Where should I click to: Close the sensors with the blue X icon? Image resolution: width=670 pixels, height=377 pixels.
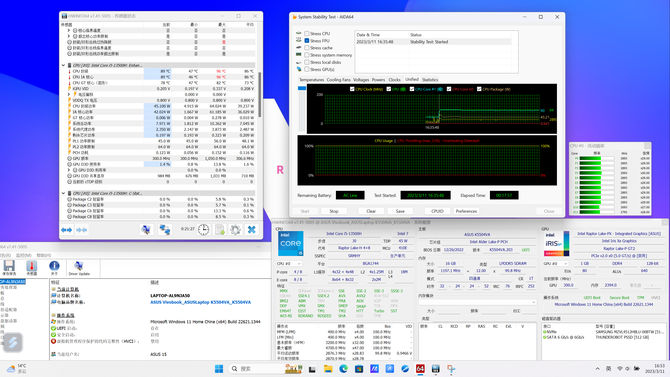pyautogui.click(x=252, y=230)
